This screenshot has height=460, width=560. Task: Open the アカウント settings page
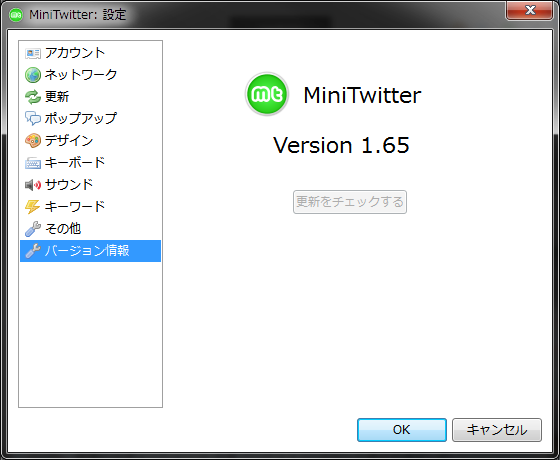pos(90,53)
